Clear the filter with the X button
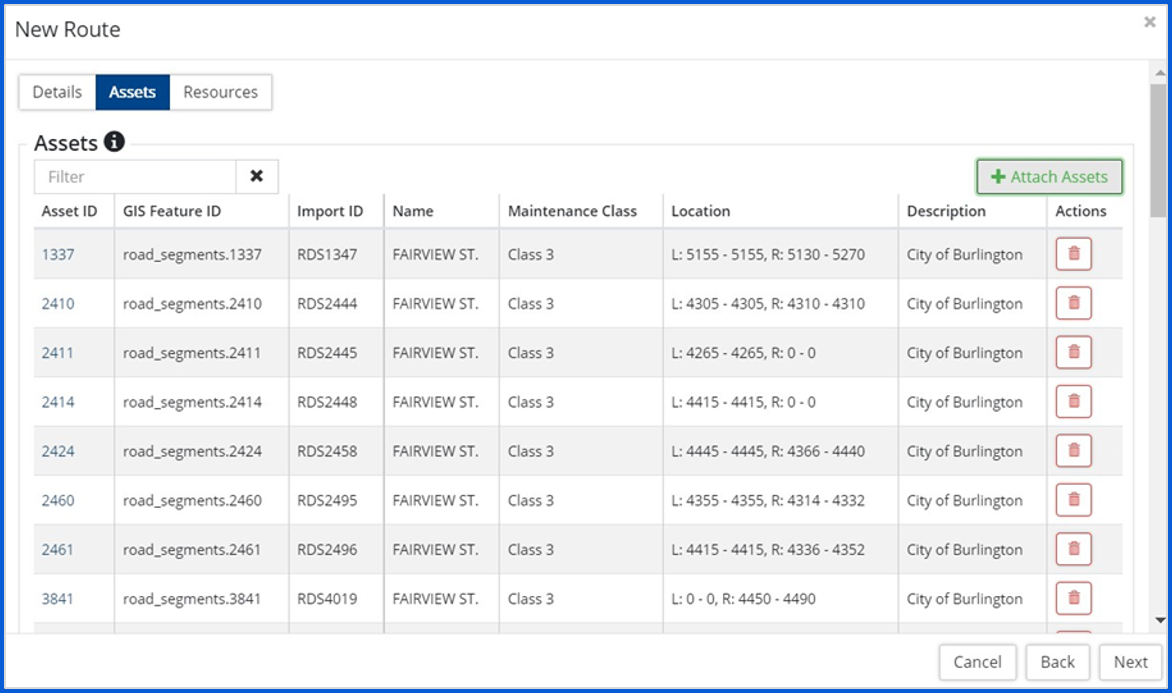Screen dimensions: 1172x693 257,177
